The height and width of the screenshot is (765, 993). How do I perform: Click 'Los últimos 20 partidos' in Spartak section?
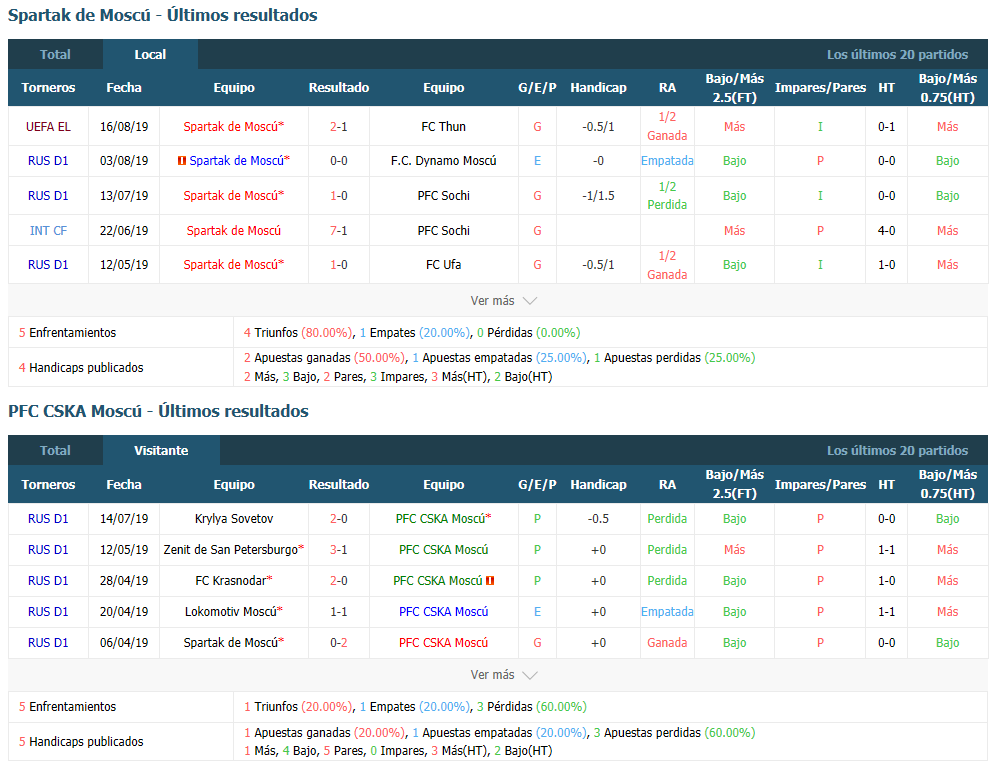pos(897,54)
